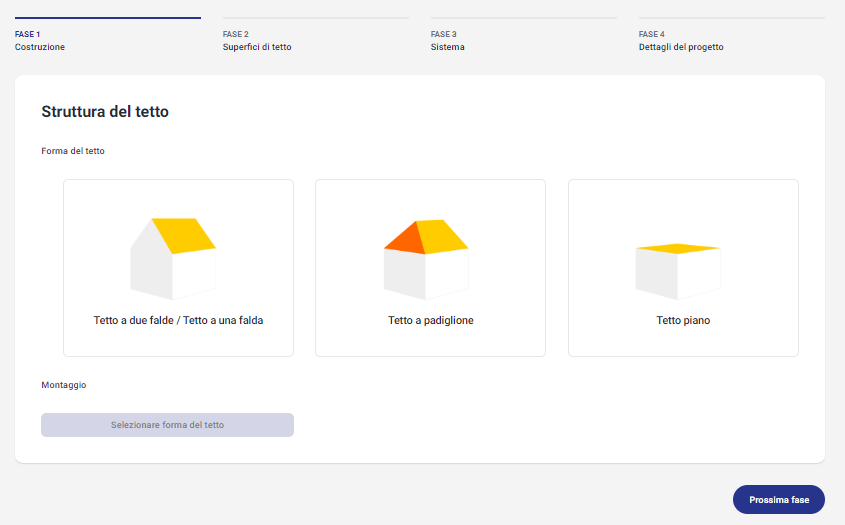Choose "Tetto a due falde / Tetto a una falda" label

coord(178,320)
